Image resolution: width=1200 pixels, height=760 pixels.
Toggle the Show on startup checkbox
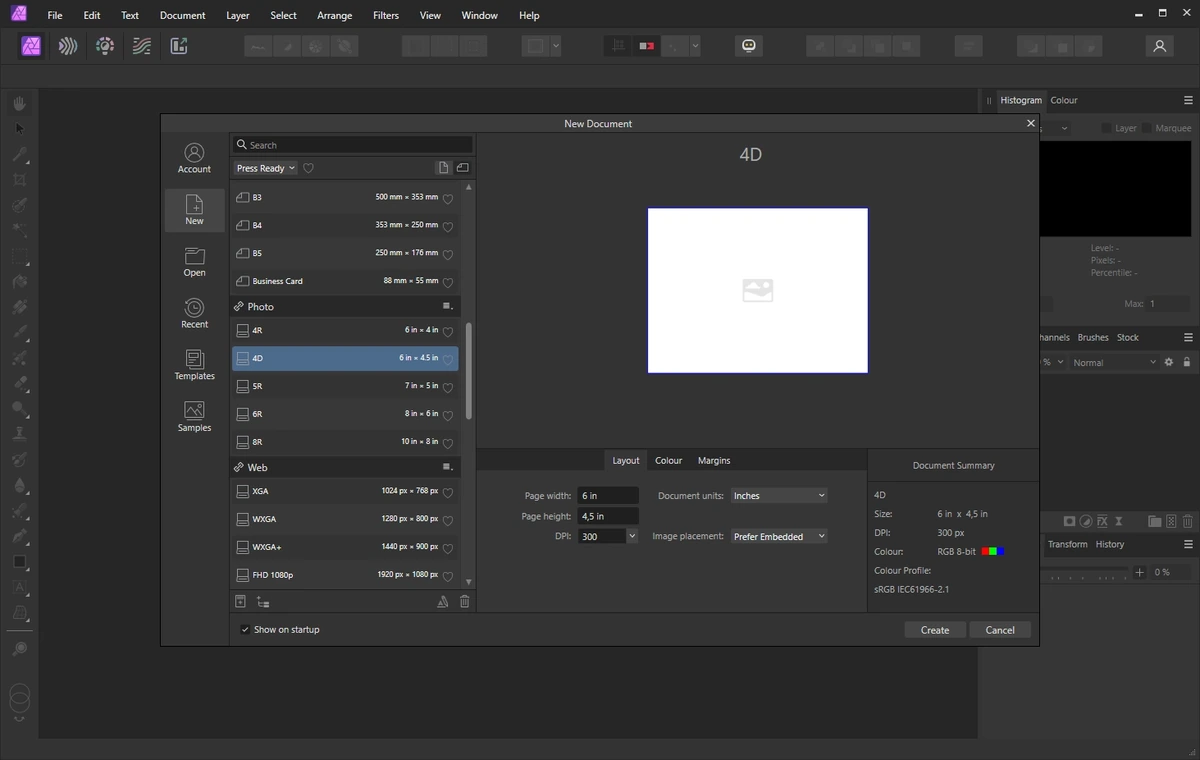point(245,629)
